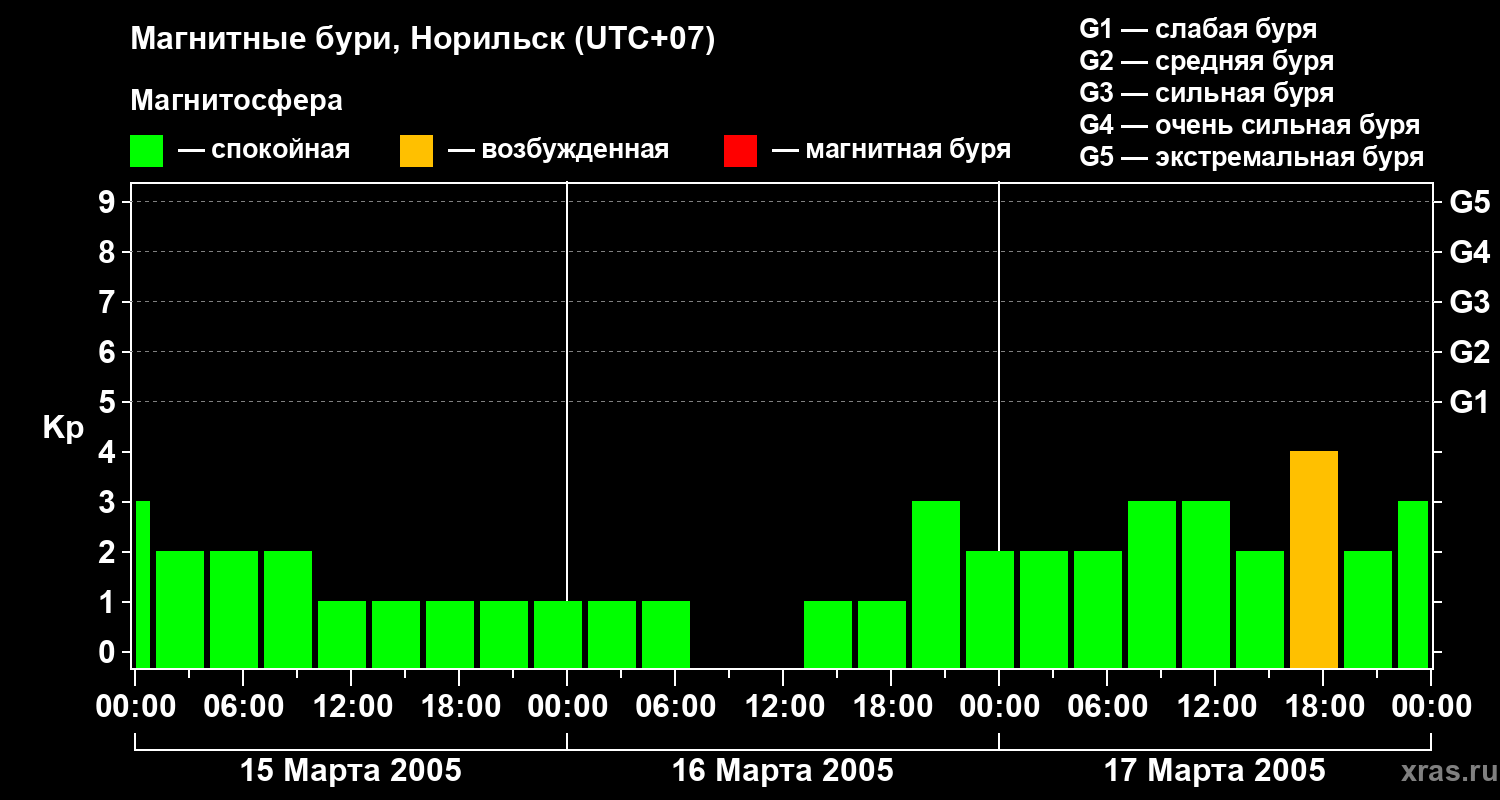
Task: Click the 'G2 — средняя буря' legend line
Action: (1207, 61)
